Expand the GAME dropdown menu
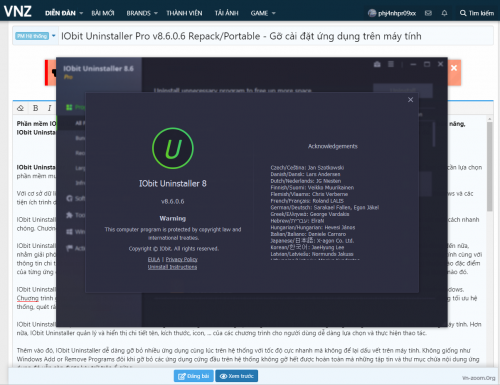This screenshot has width=500, height=385. pyautogui.click(x=263, y=13)
